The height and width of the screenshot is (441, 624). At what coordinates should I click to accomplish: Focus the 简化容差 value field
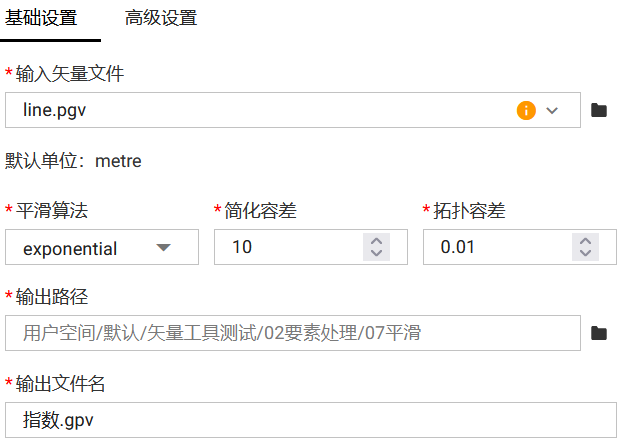pos(290,247)
